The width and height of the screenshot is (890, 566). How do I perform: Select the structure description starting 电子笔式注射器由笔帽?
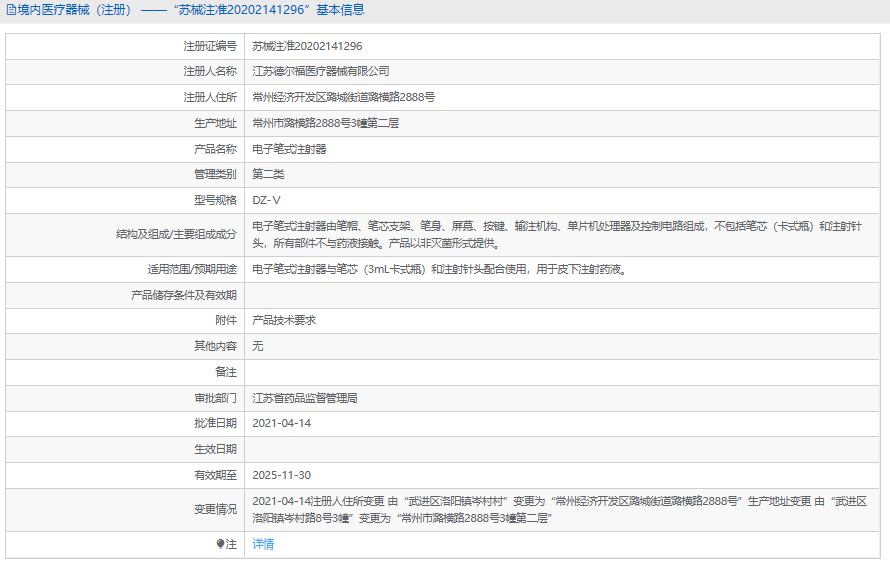coord(557,235)
